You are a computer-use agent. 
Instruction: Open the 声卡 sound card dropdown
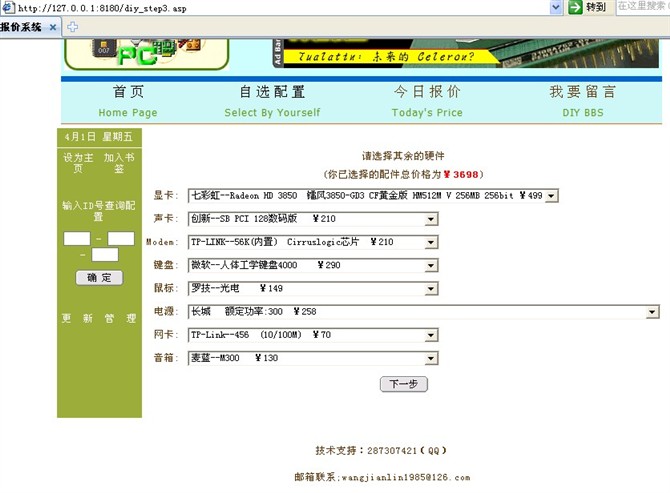click(313, 219)
